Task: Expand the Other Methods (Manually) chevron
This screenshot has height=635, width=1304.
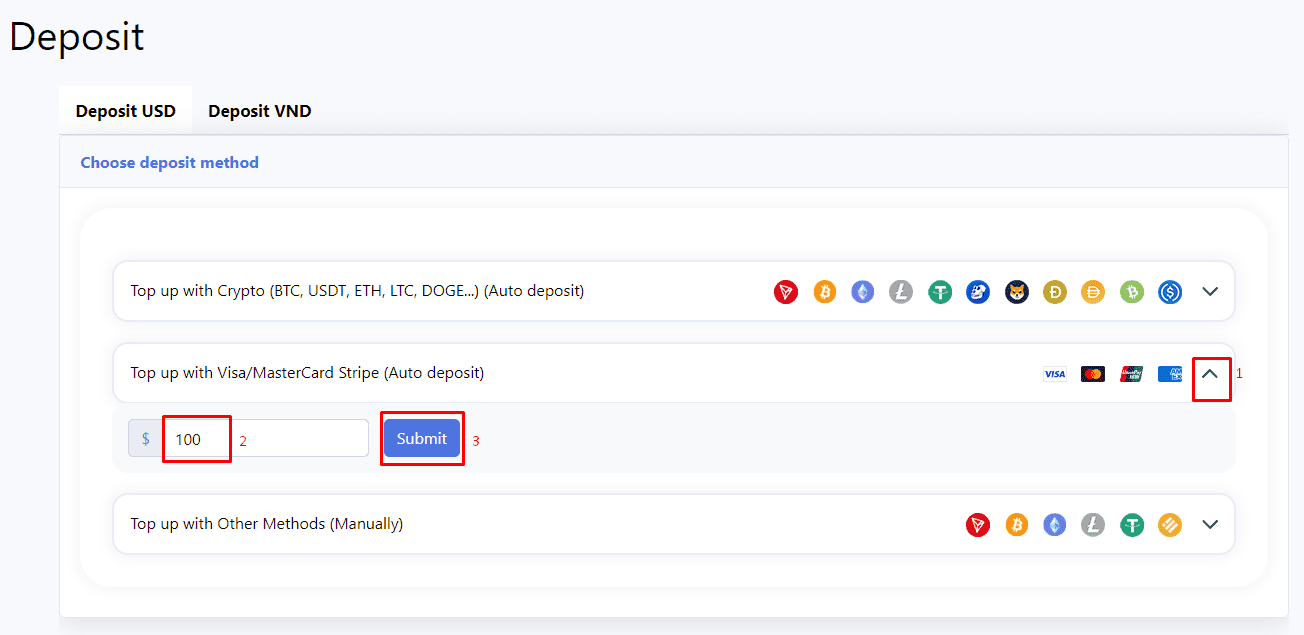Action: [1210, 524]
